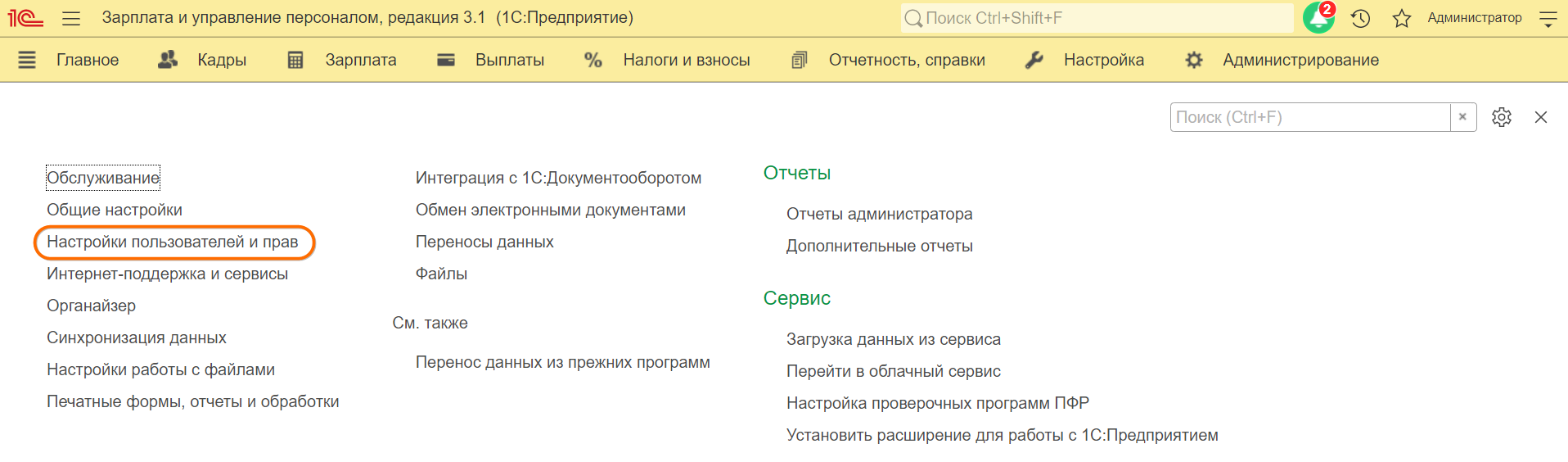Open Интернет-поддержка и сервисы
Viewport: 1568px width, 462px height.
point(167,274)
